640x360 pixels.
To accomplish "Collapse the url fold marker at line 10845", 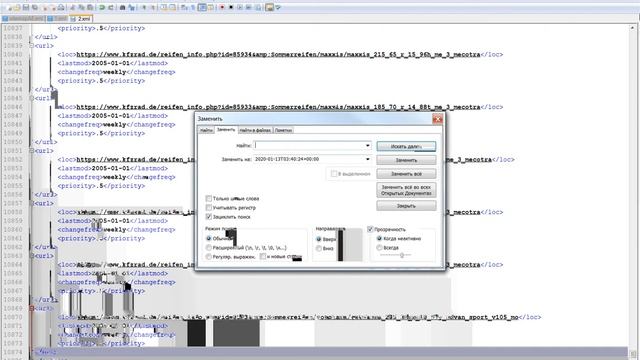I will tap(32, 98).
